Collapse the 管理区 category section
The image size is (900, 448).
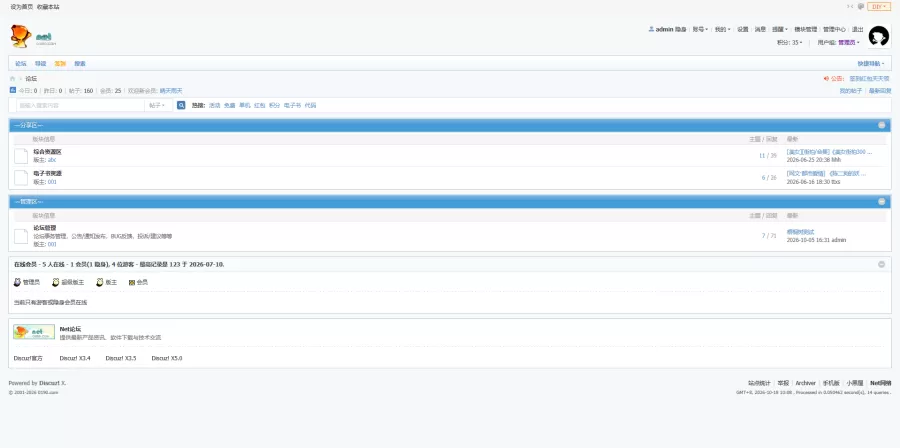click(882, 201)
